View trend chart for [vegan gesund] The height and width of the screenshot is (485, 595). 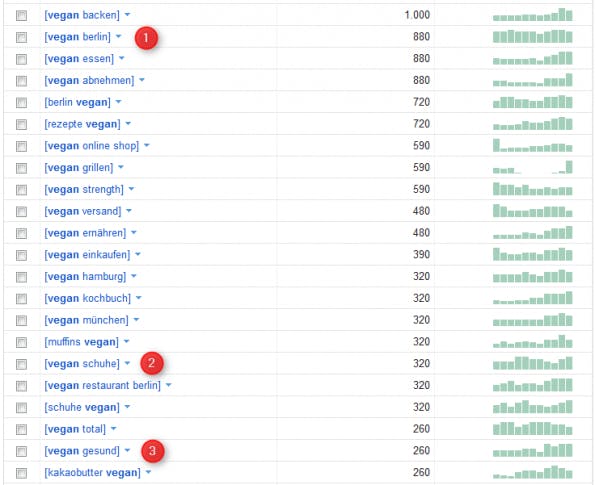pos(532,450)
